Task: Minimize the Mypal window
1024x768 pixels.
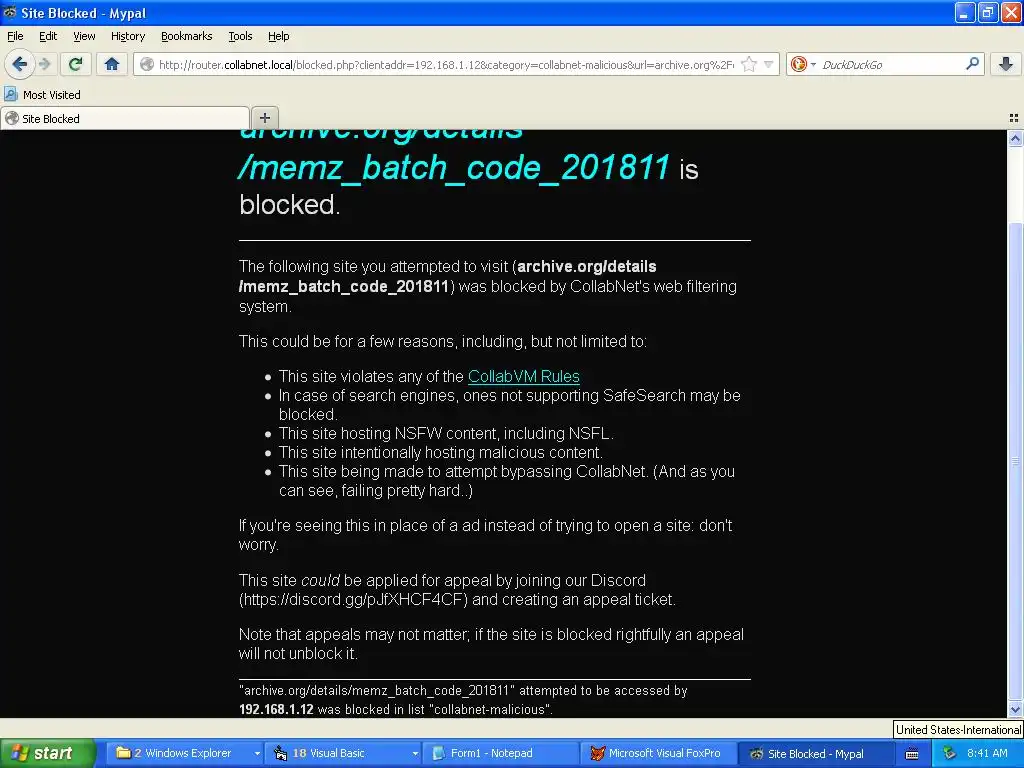Action: tap(965, 12)
